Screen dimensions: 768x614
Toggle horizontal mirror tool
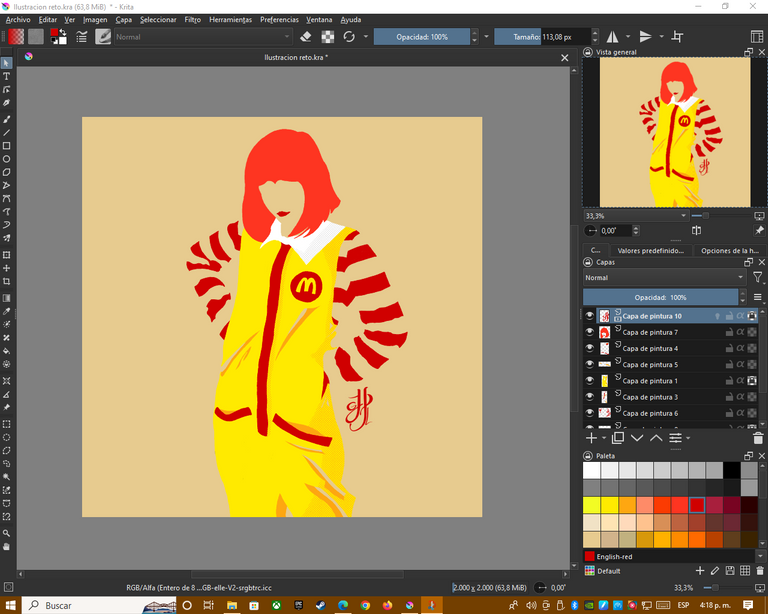tap(613, 37)
